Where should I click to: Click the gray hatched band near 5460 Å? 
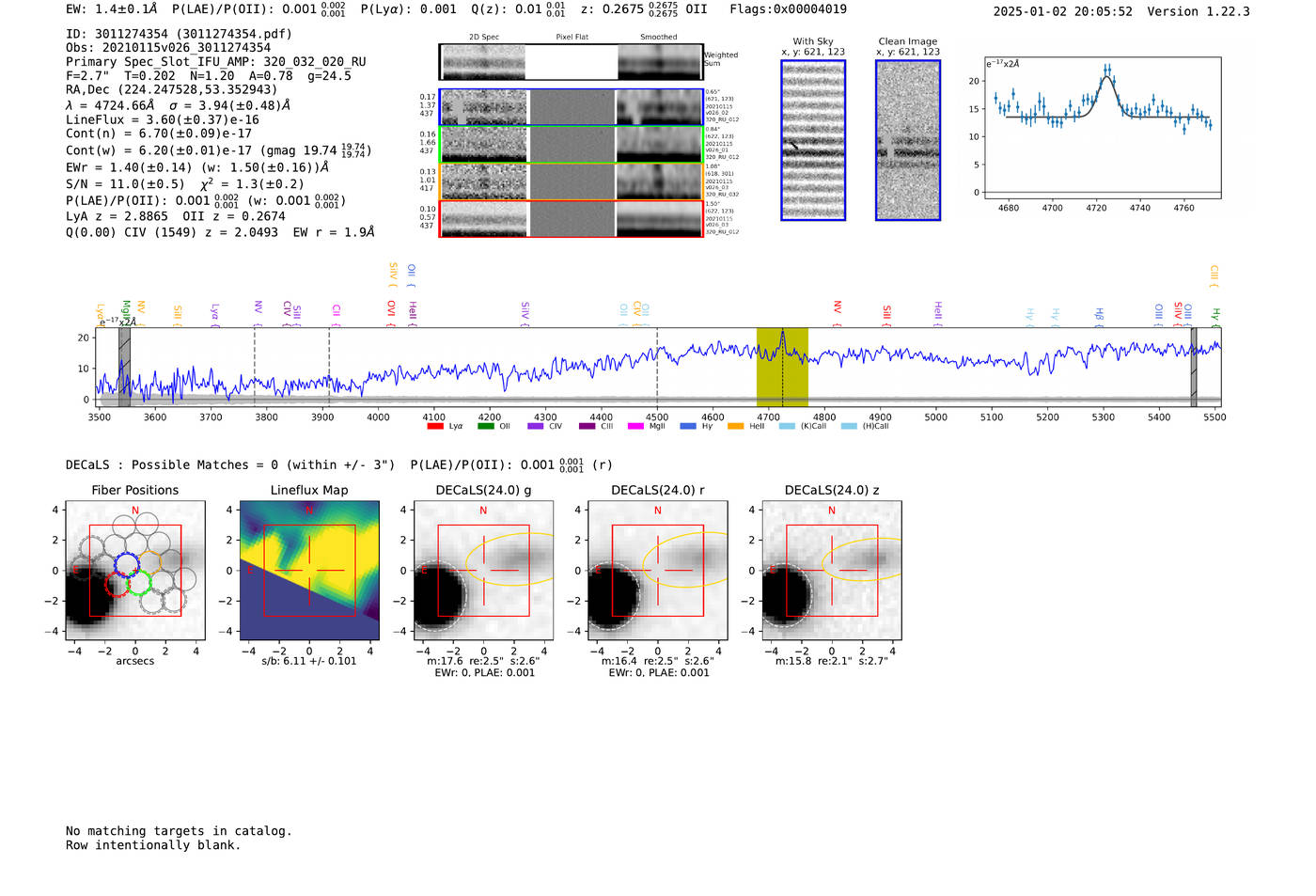point(1194,367)
